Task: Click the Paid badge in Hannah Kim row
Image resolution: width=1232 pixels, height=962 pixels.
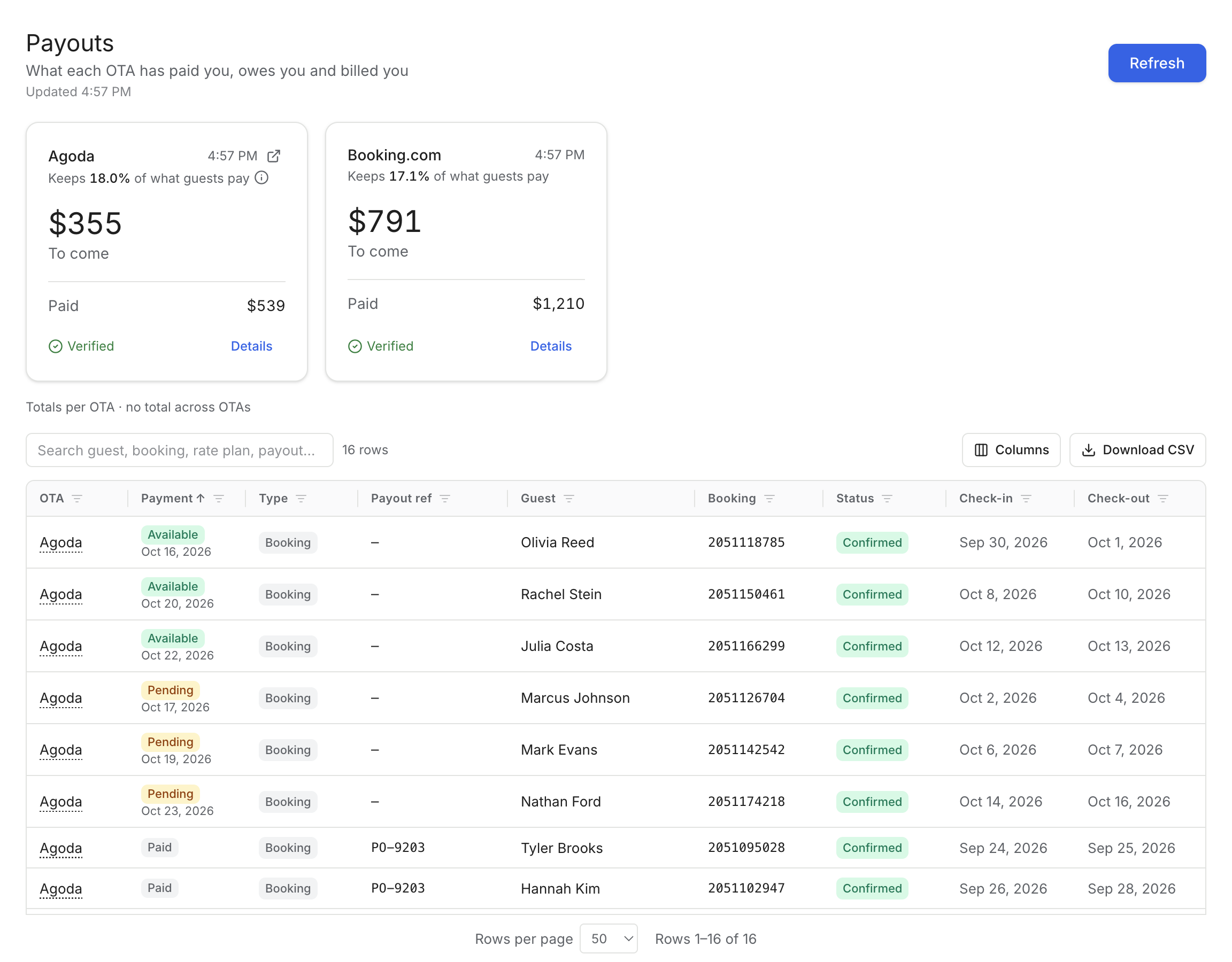Action: tap(160, 888)
